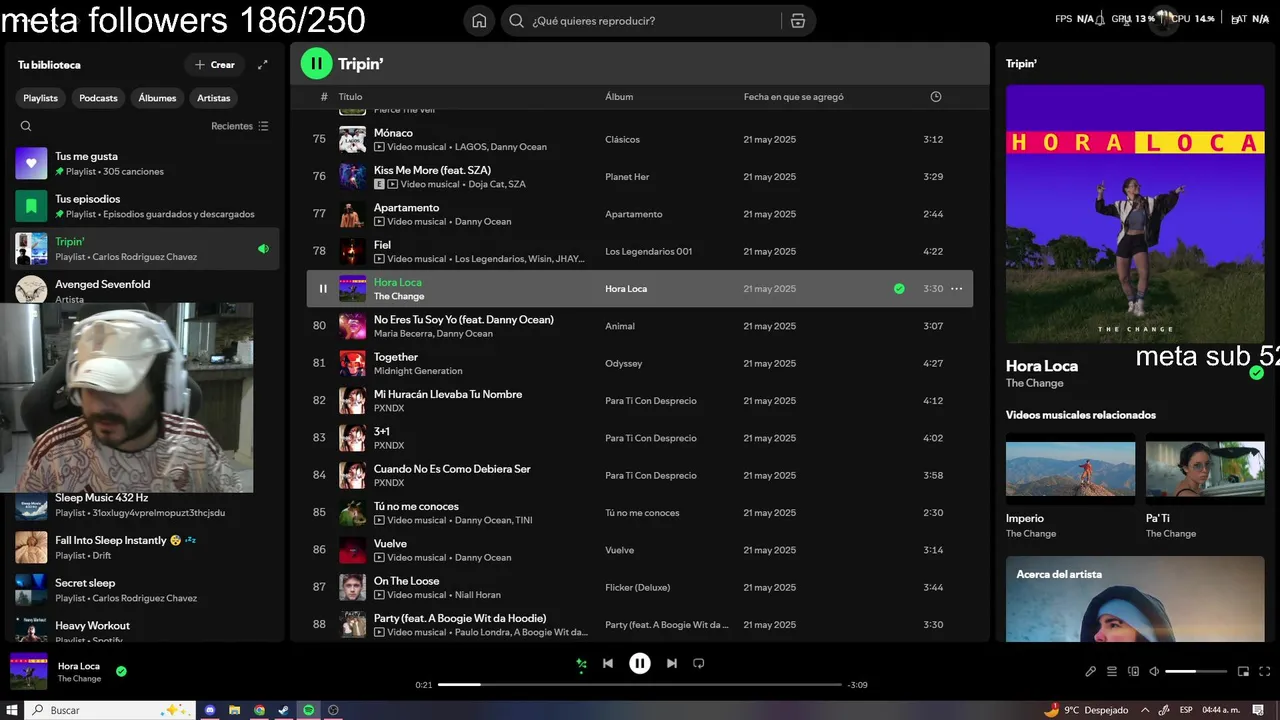This screenshot has width=1280, height=720.
Task: Go to Spotify home via house icon
Action: tap(479, 21)
